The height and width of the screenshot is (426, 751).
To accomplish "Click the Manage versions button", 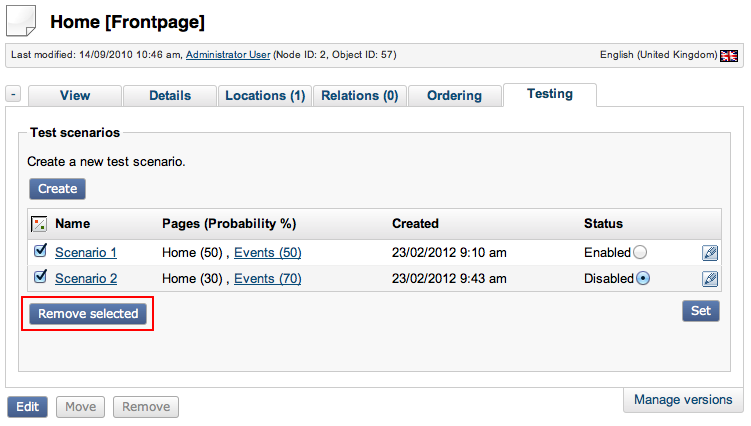I will [683, 400].
